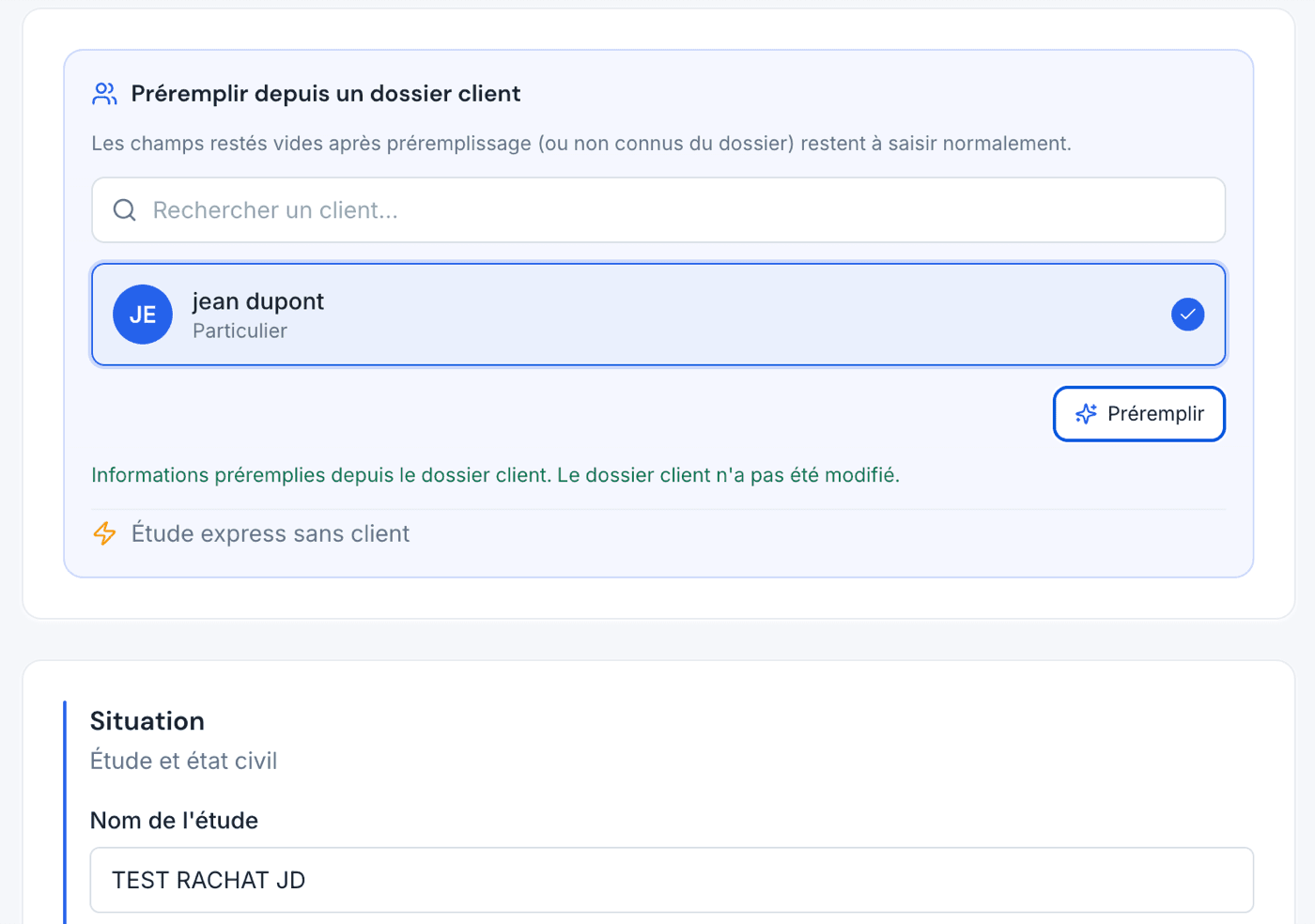Click the JE avatar circle

pos(143,315)
